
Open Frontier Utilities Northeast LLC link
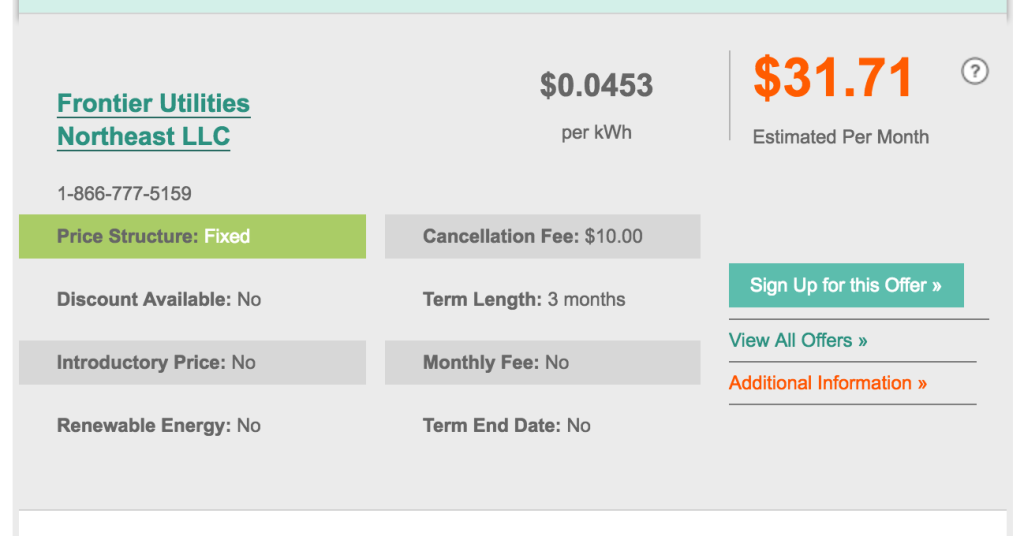(x=153, y=120)
